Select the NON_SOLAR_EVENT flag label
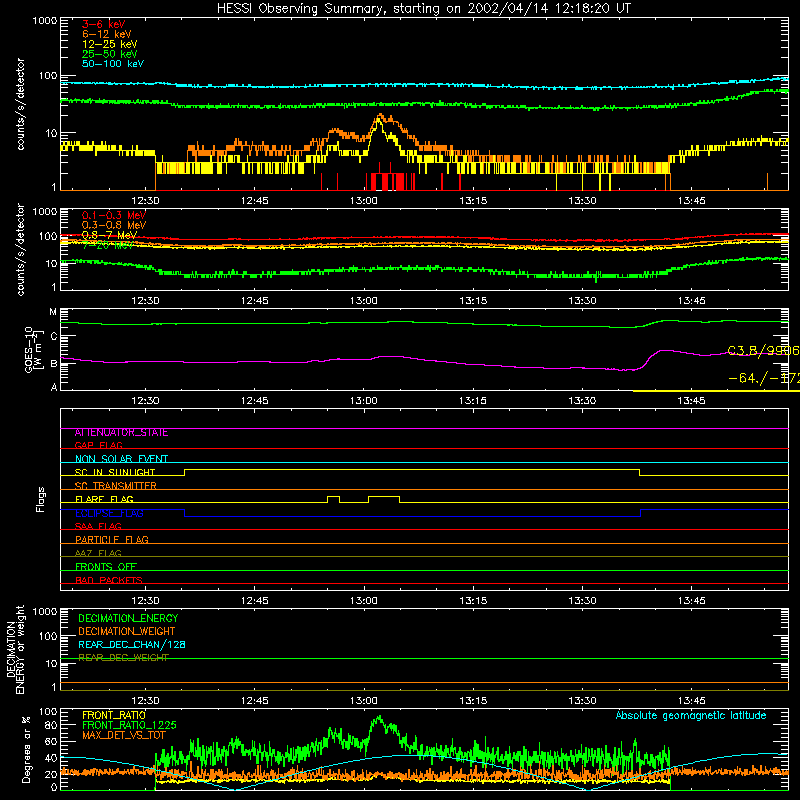800x800 pixels. (121, 459)
